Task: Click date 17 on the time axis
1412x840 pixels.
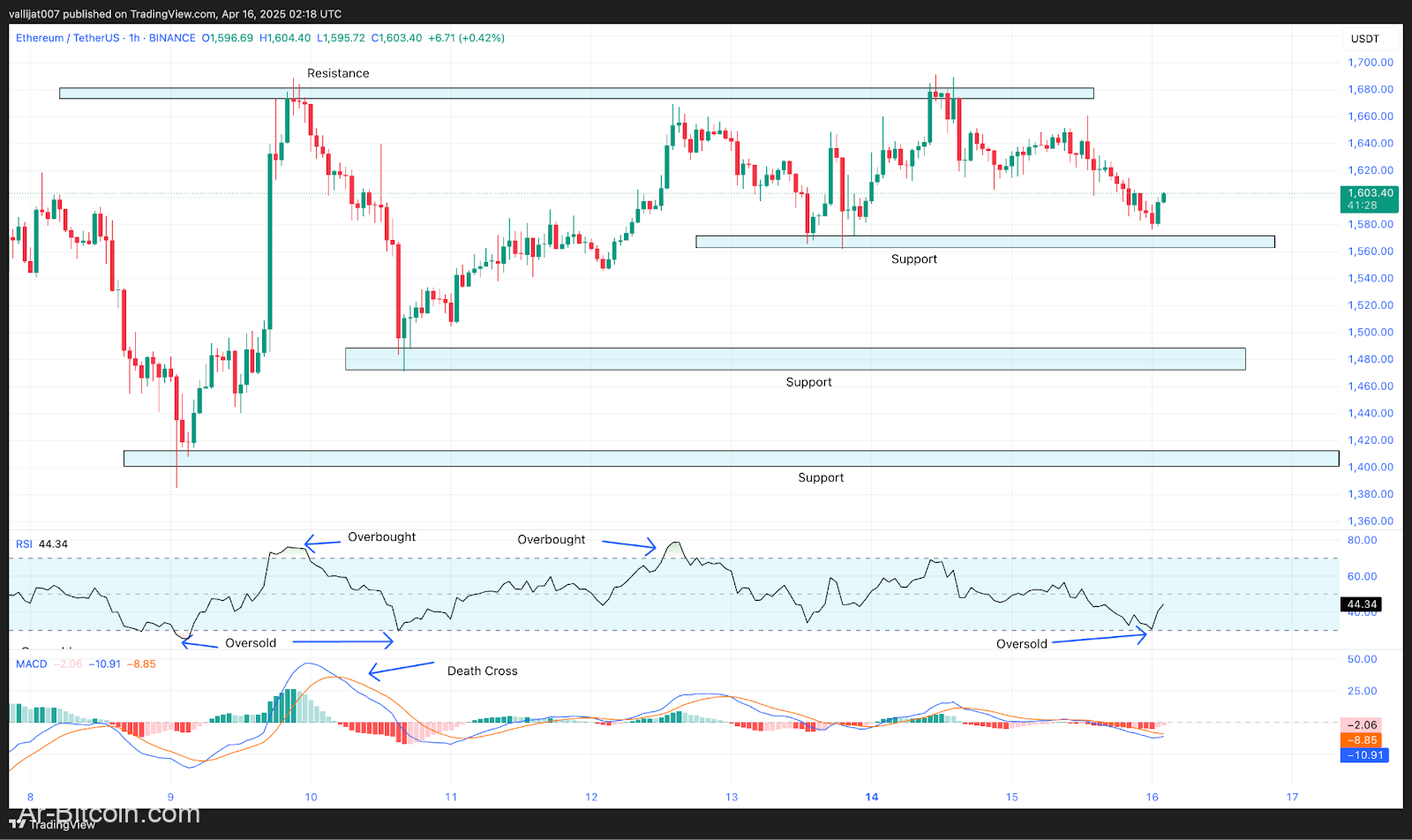Action: pos(1292,797)
